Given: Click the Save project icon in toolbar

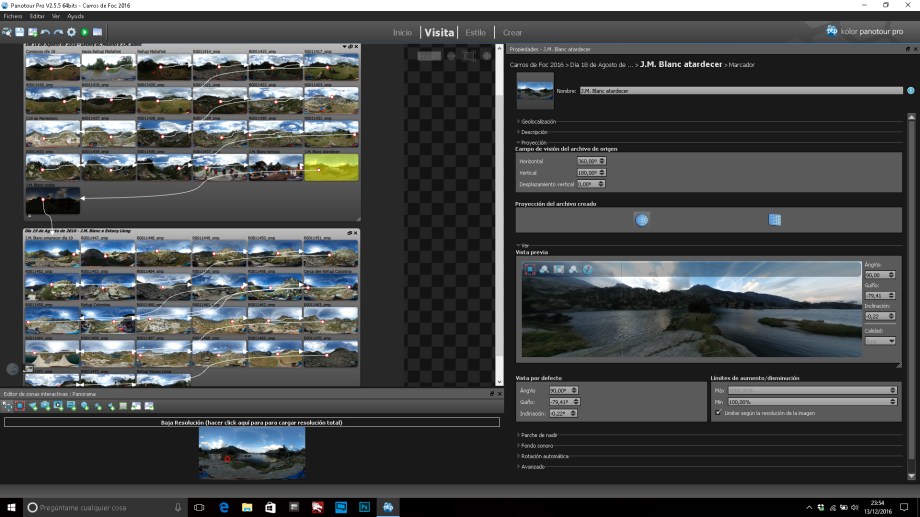Looking at the screenshot, I should click(x=20, y=32).
